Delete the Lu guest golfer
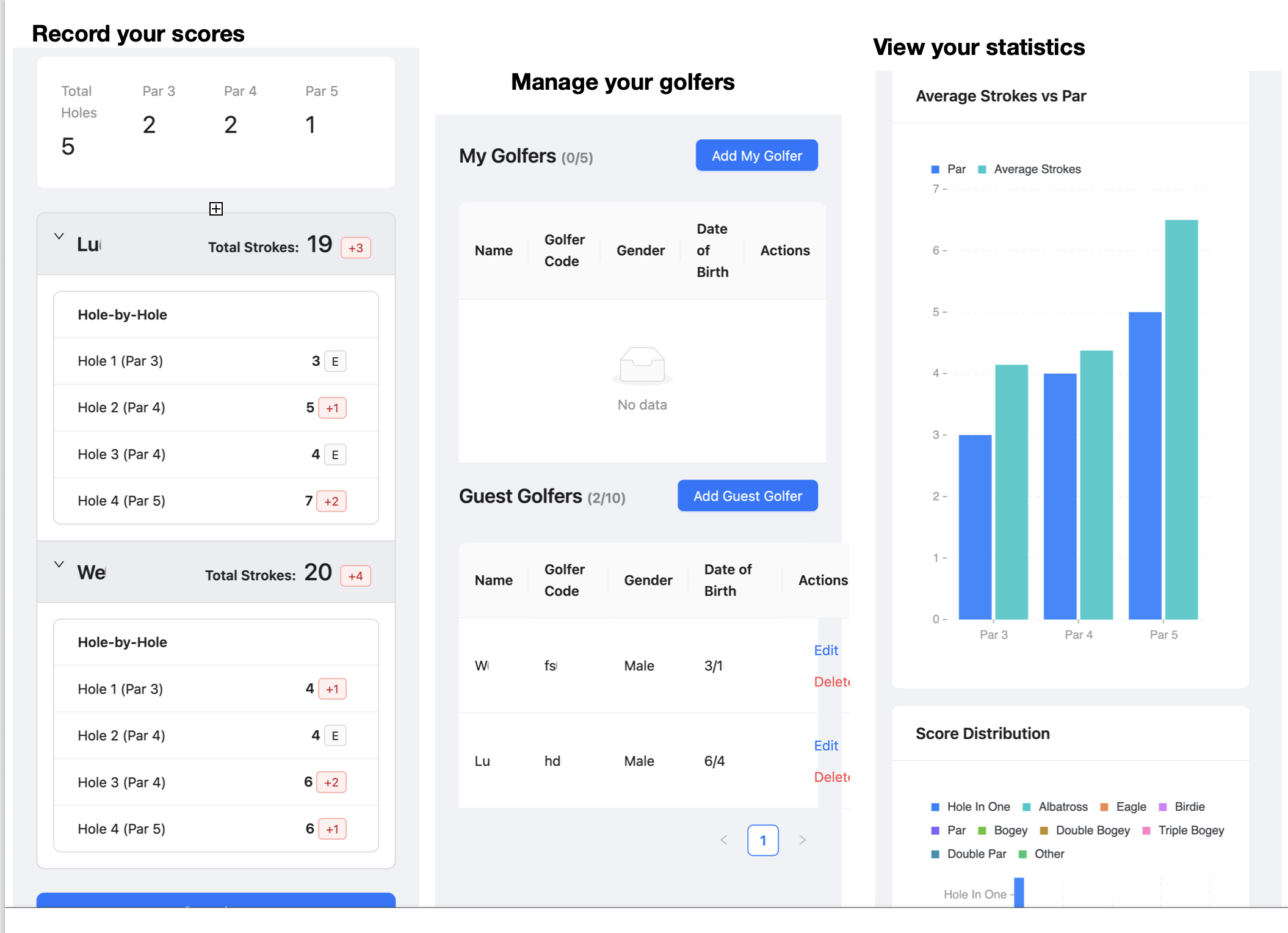 [831, 777]
